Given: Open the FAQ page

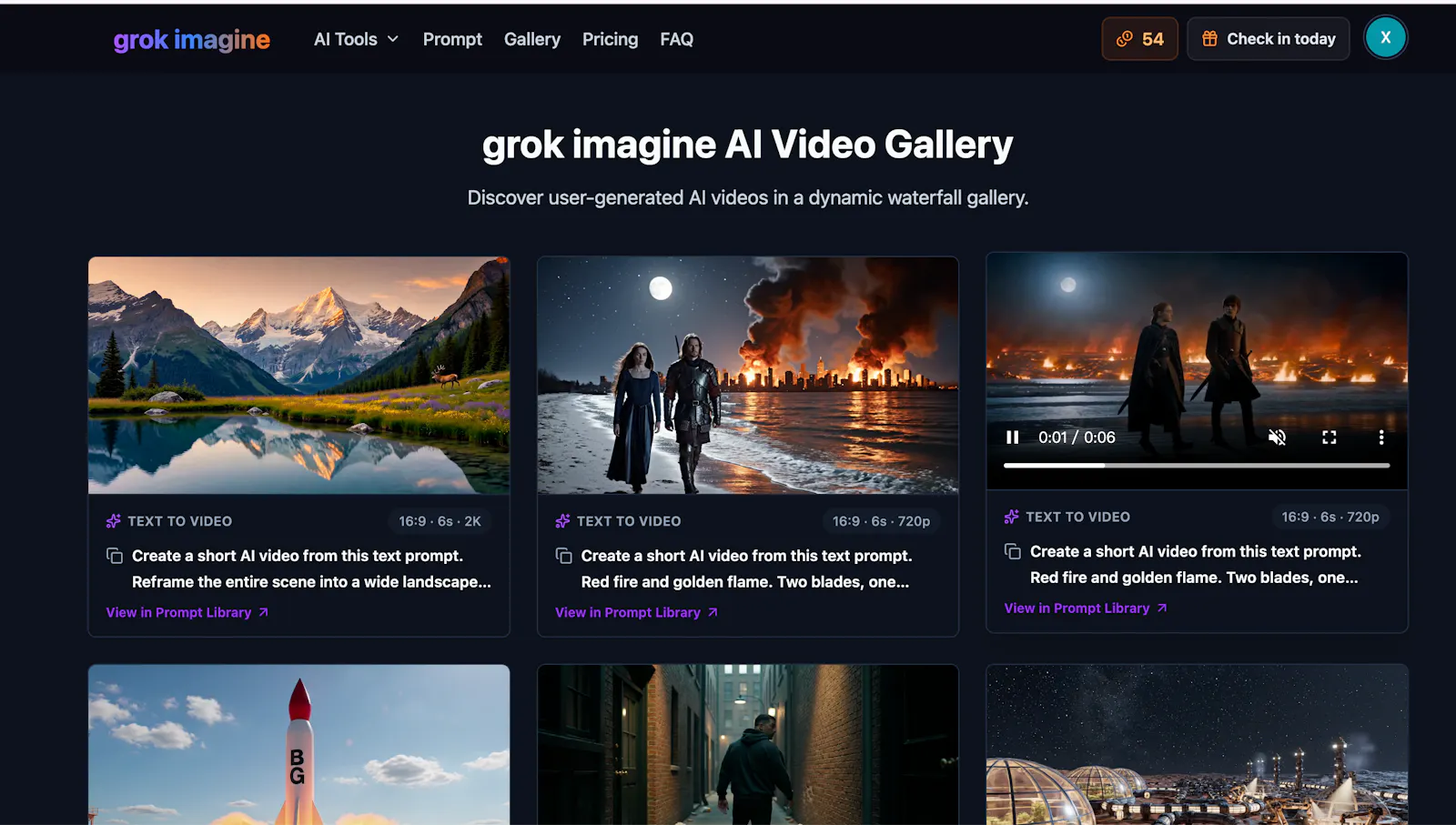Looking at the screenshot, I should 676,39.
